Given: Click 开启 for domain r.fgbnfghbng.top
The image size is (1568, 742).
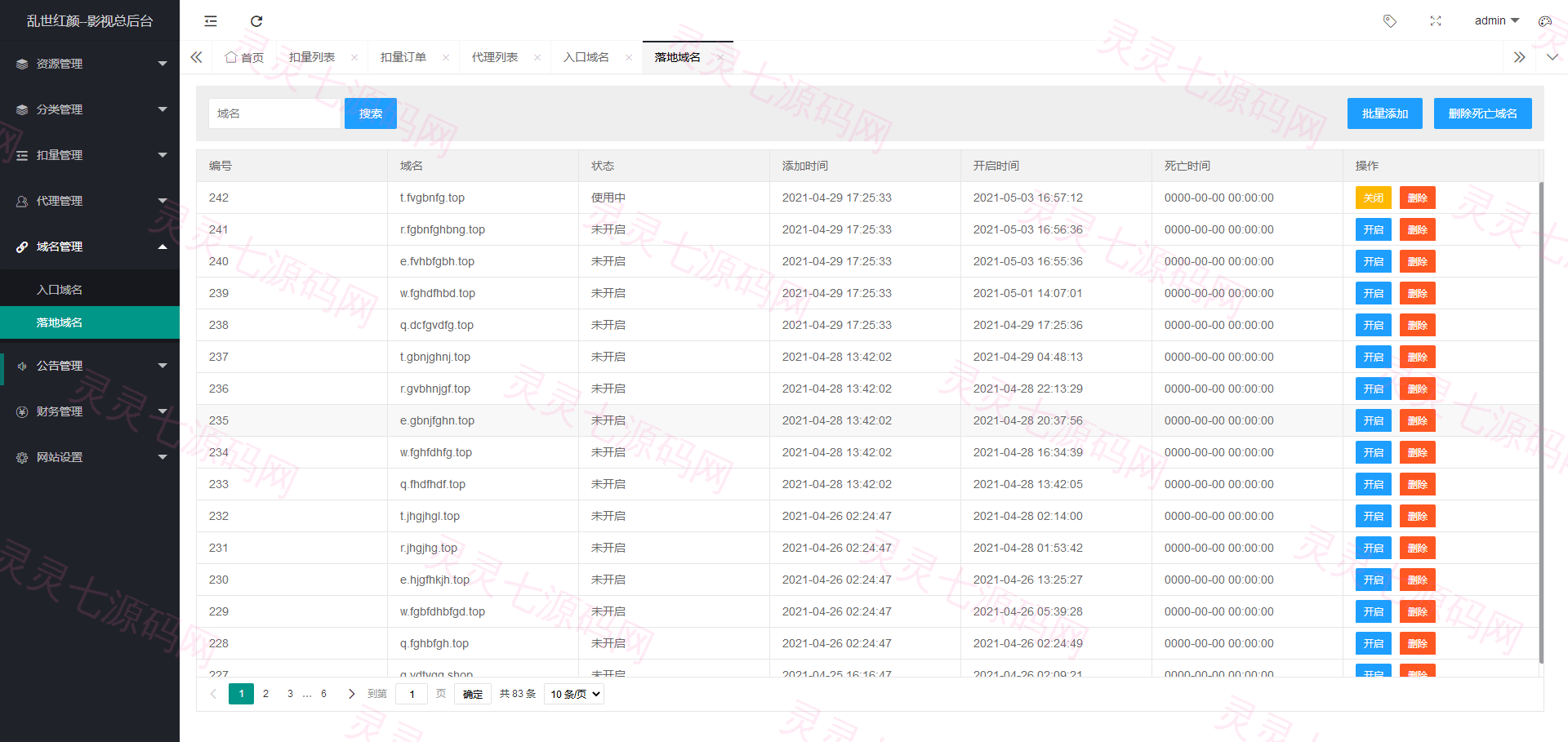Looking at the screenshot, I should (x=1374, y=229).
